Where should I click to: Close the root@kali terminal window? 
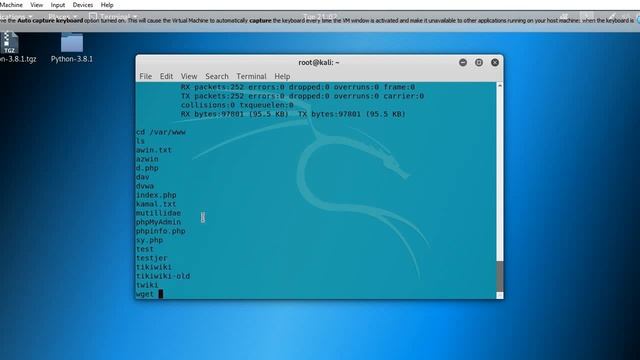(x=495, y=62)
